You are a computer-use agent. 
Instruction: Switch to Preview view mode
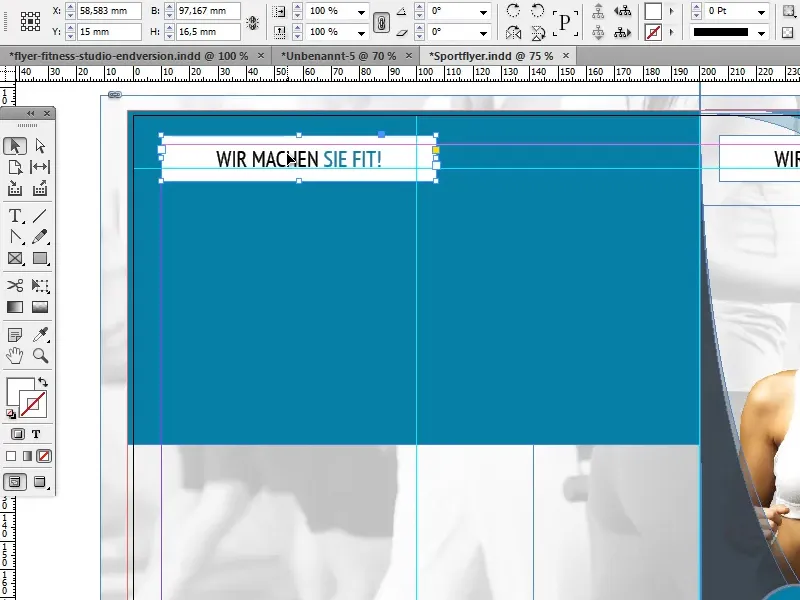pos(40,482)
